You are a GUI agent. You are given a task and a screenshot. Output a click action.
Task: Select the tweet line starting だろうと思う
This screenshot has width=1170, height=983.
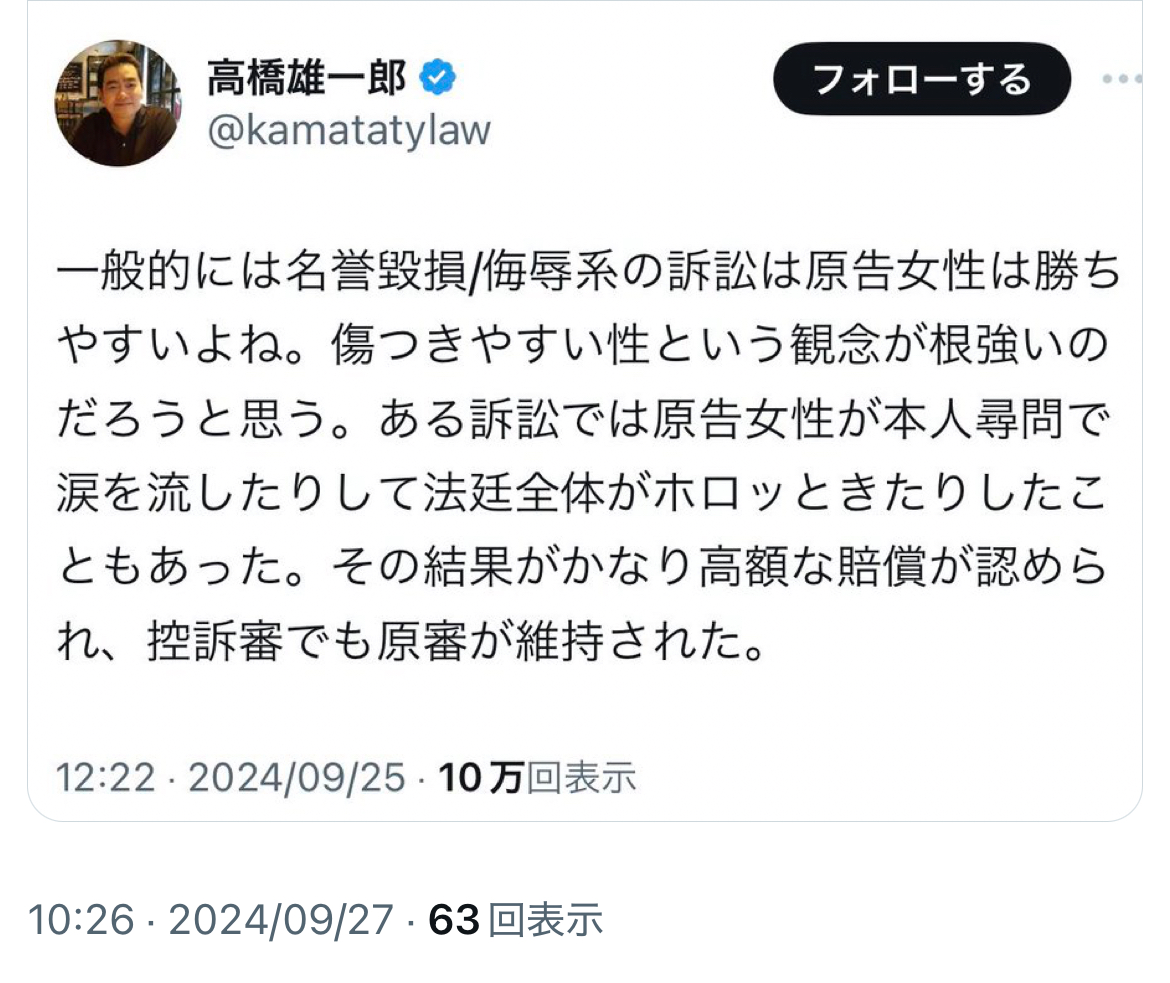(584, 419)
